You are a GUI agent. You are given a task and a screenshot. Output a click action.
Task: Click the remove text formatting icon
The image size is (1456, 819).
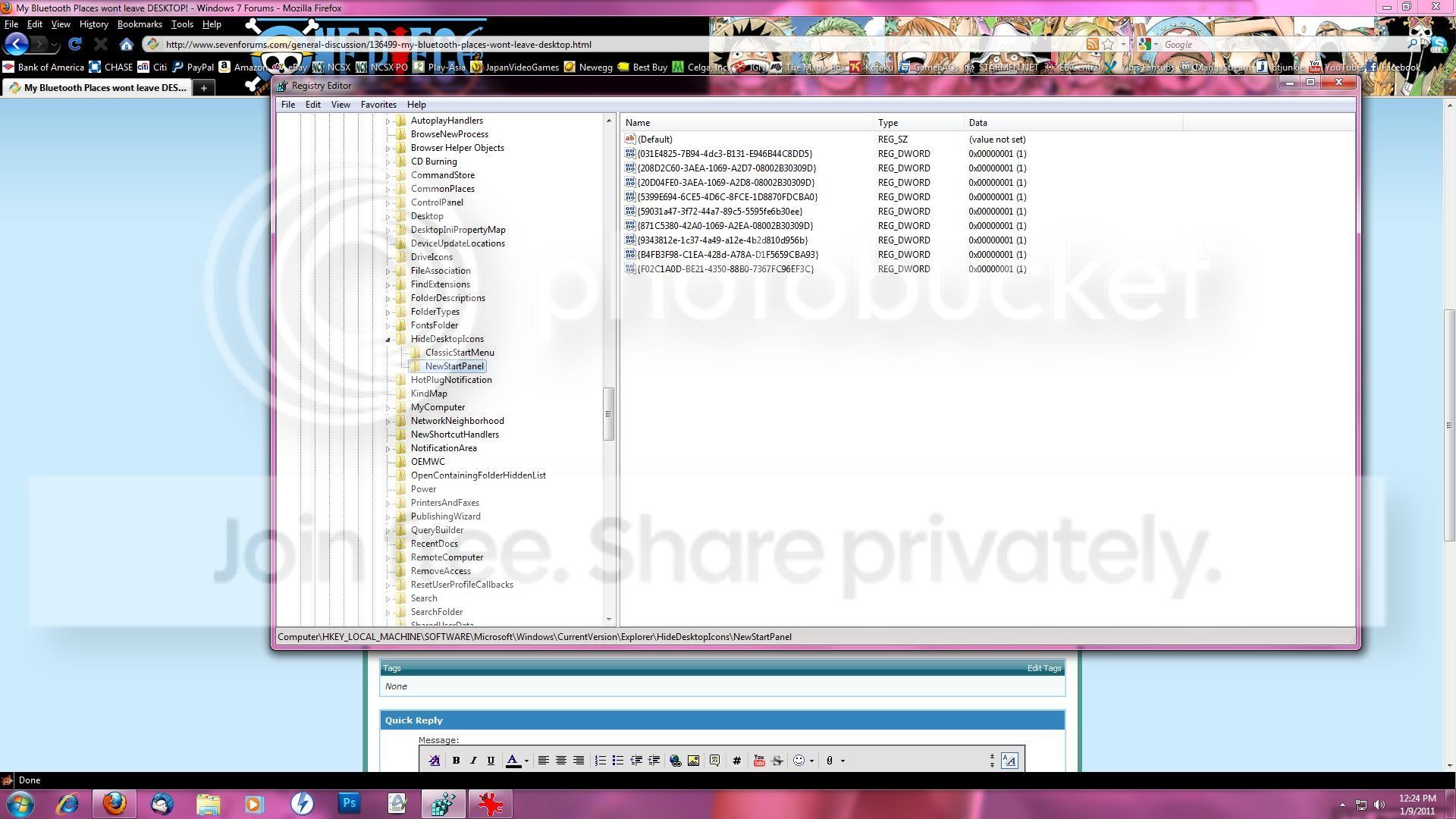[x=435, y=760]
